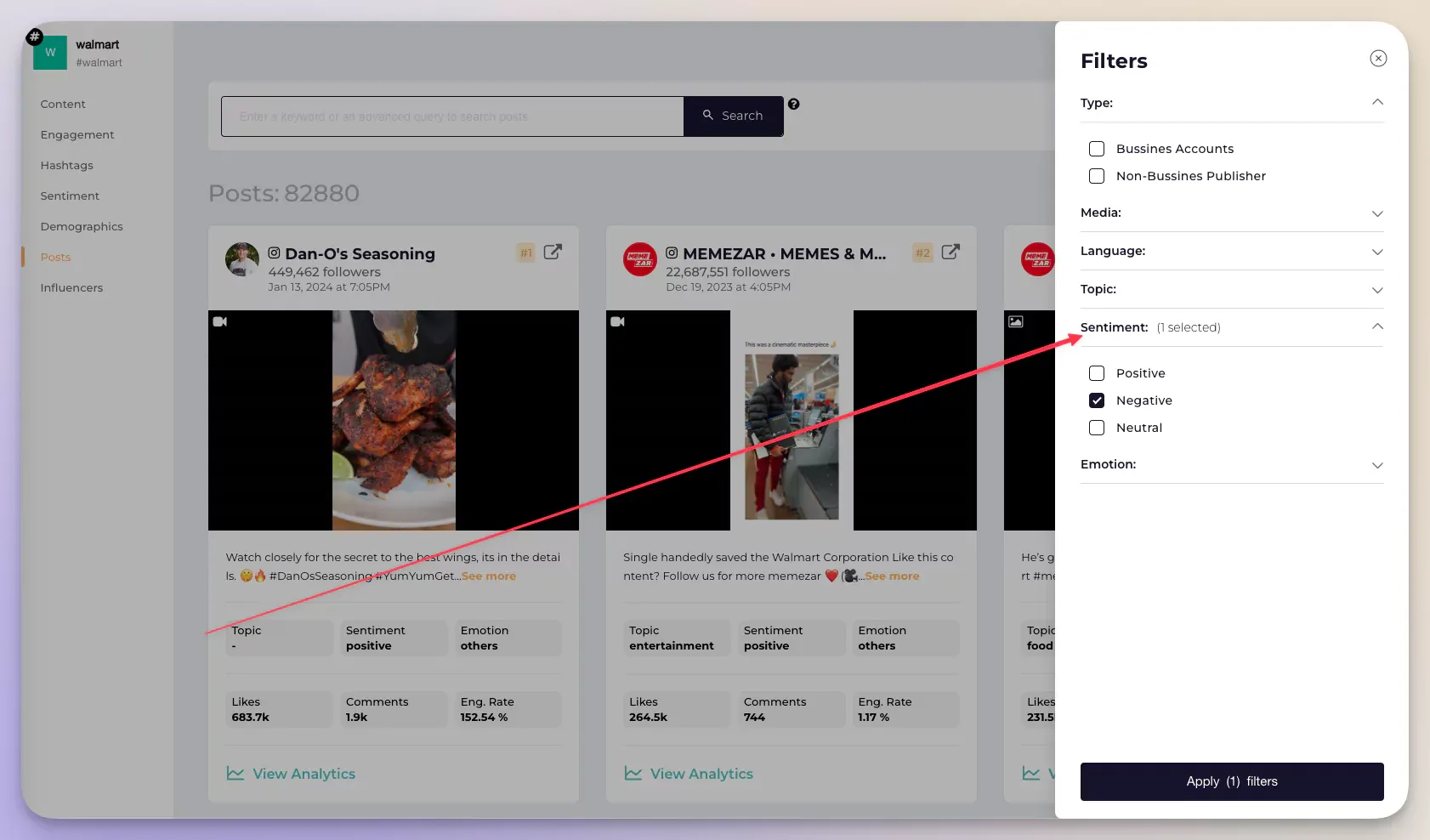Close the Filters panel
The height and width of the screenshot is (840, 1430).
pos(1378,58)
